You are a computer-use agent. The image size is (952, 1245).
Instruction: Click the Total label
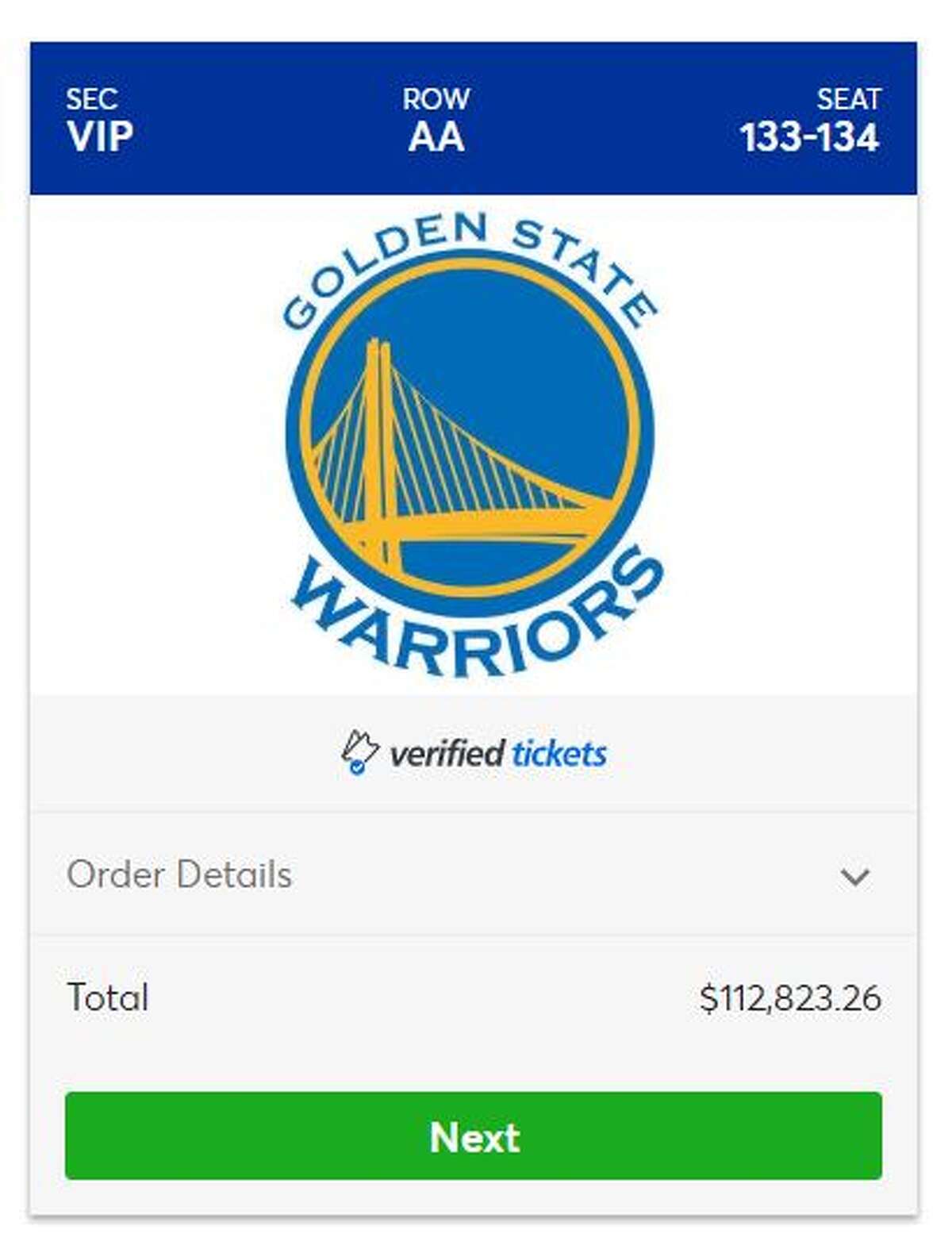point(108,997)
